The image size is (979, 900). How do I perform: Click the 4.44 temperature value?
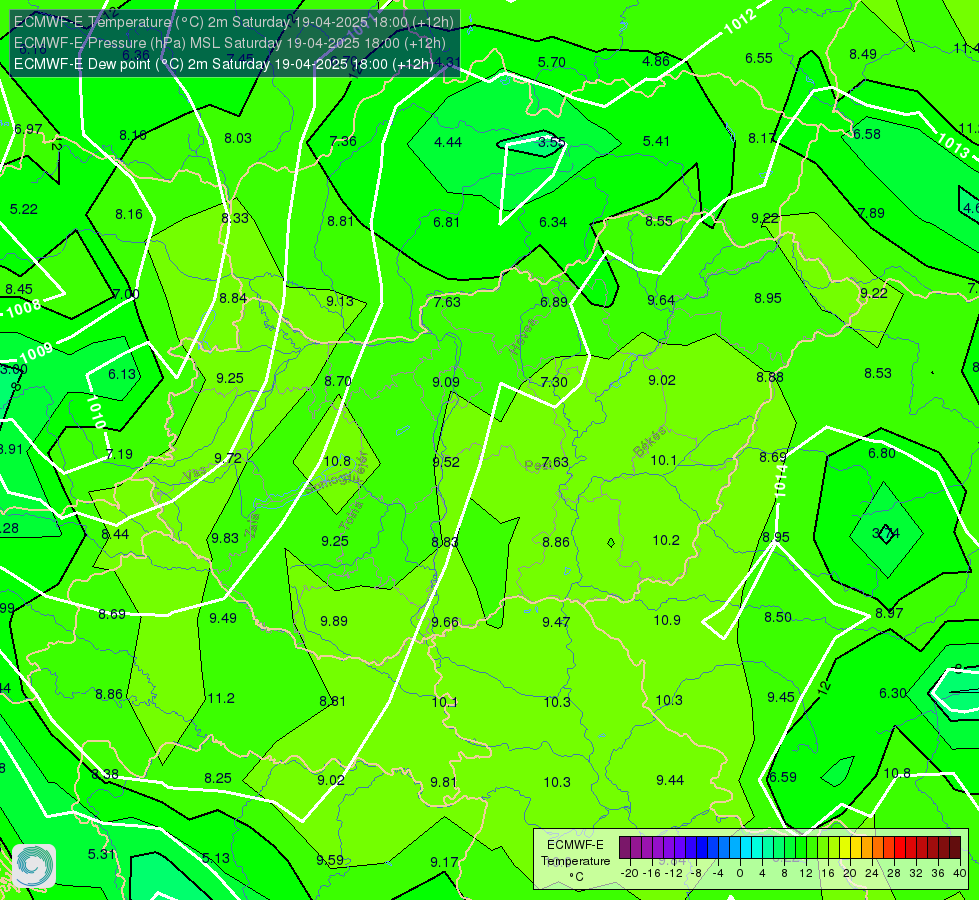pyautogui.click(x=448, y=142)
